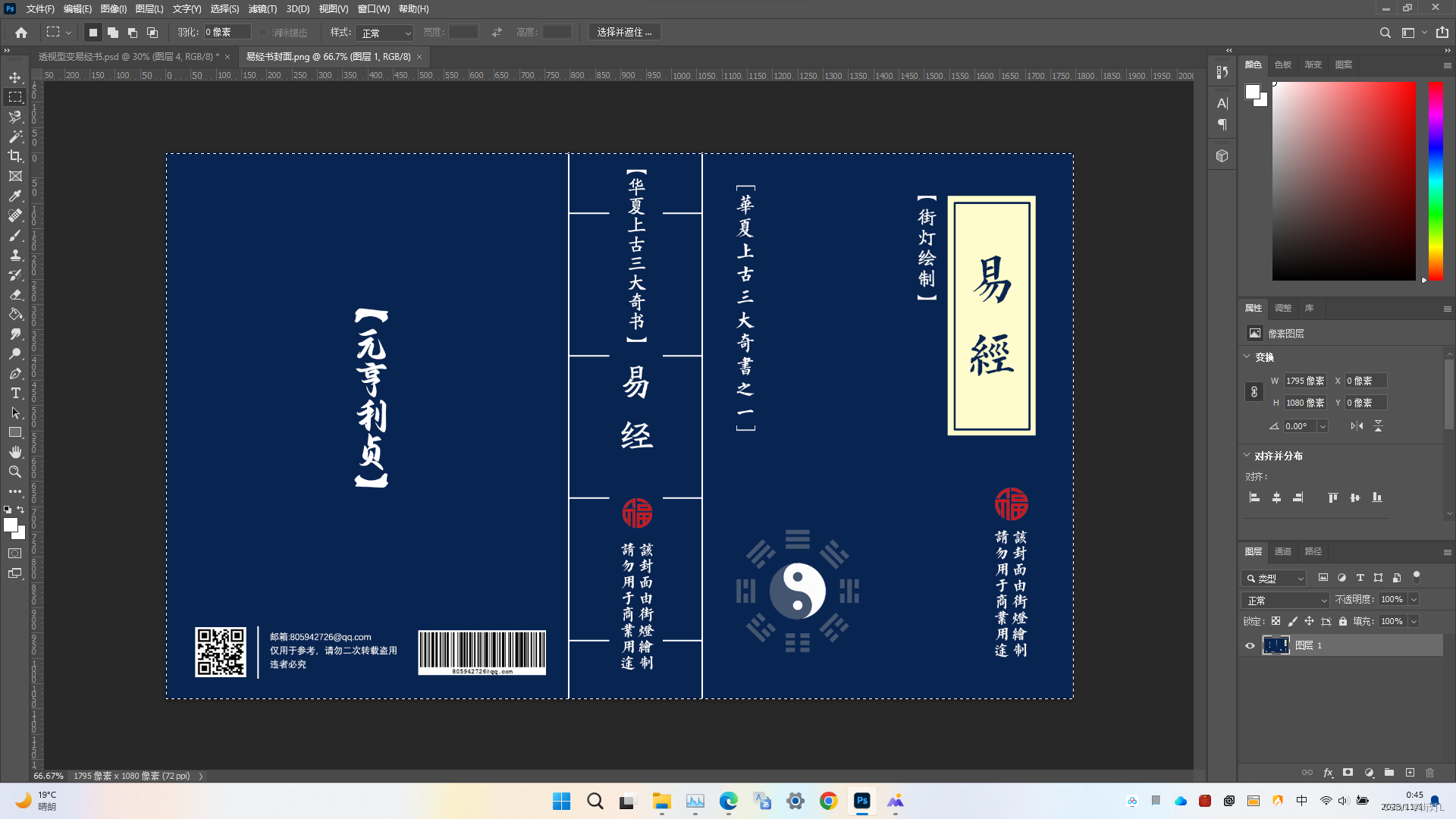This screenshot has width=1456, height=819.
Task: Click the 选择并遮住 button
Action: [x=624, y=33]
